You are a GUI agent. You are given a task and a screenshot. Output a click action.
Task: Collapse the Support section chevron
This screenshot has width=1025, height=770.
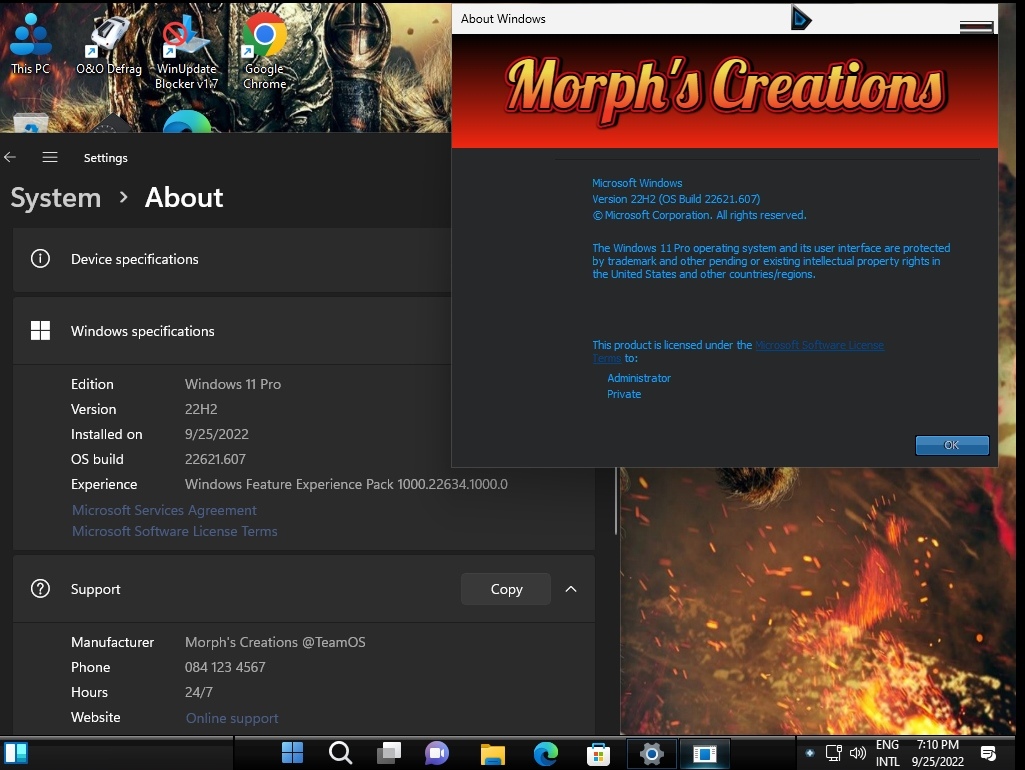point(571,589)
